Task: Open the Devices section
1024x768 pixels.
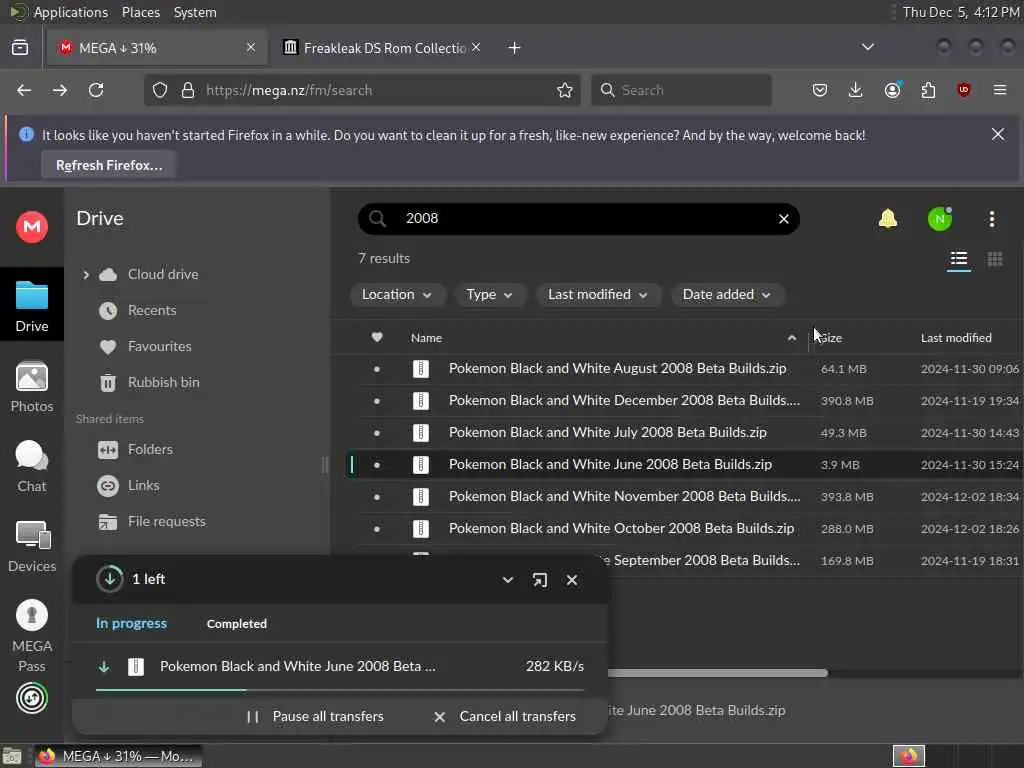Action: [x=31, y=547]
